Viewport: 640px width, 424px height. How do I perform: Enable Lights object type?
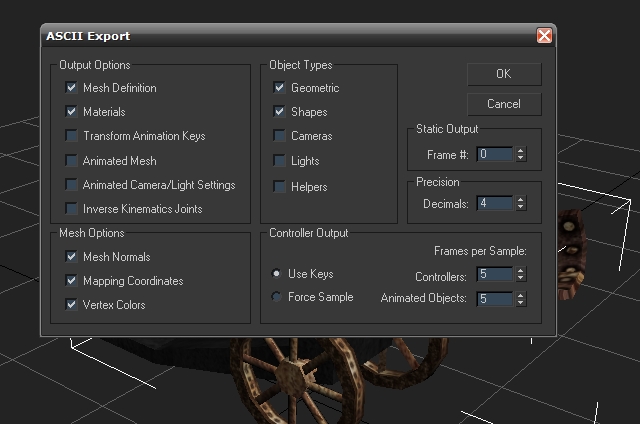[x=280, y=160]
